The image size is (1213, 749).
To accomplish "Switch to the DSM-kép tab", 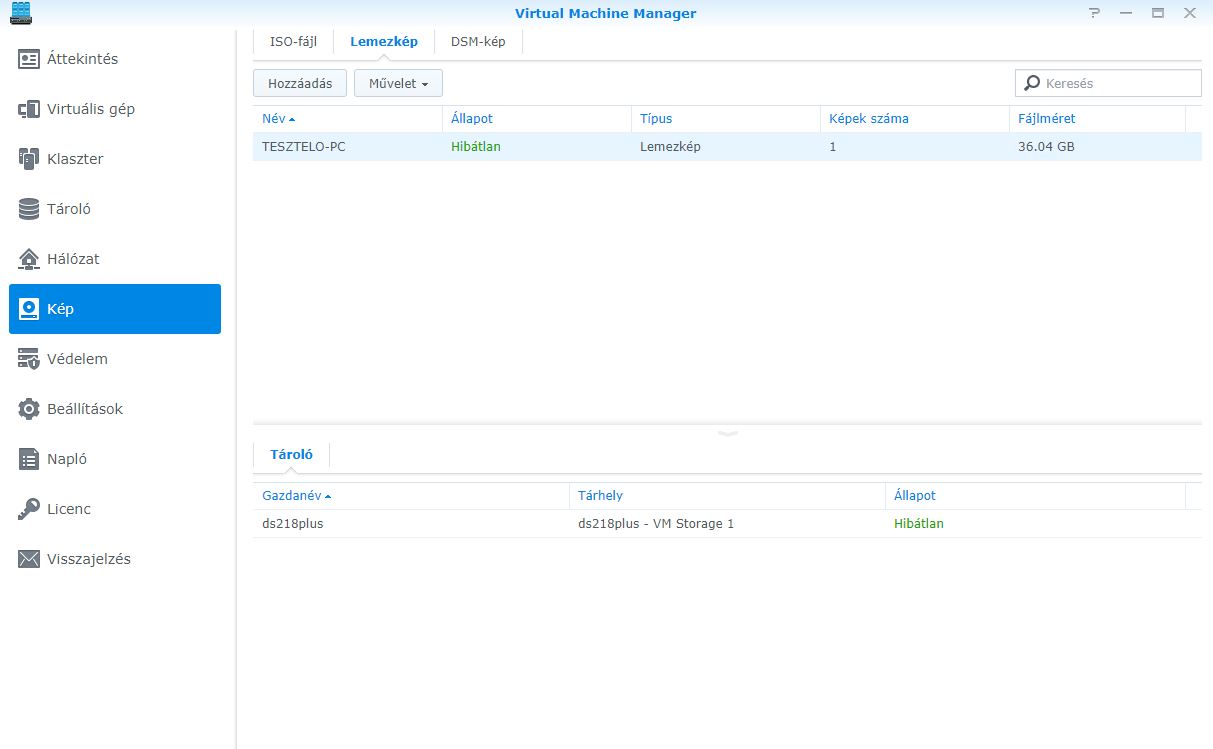I will (477, 42).
